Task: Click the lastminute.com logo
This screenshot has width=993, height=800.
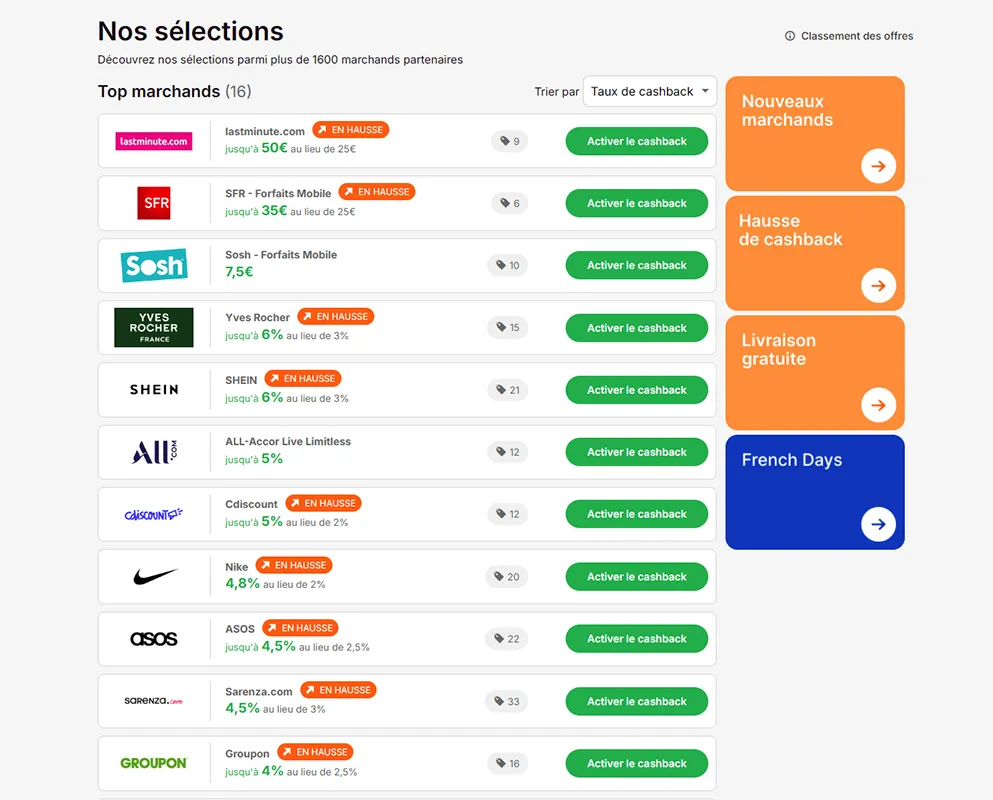Action: coord(153,141)
